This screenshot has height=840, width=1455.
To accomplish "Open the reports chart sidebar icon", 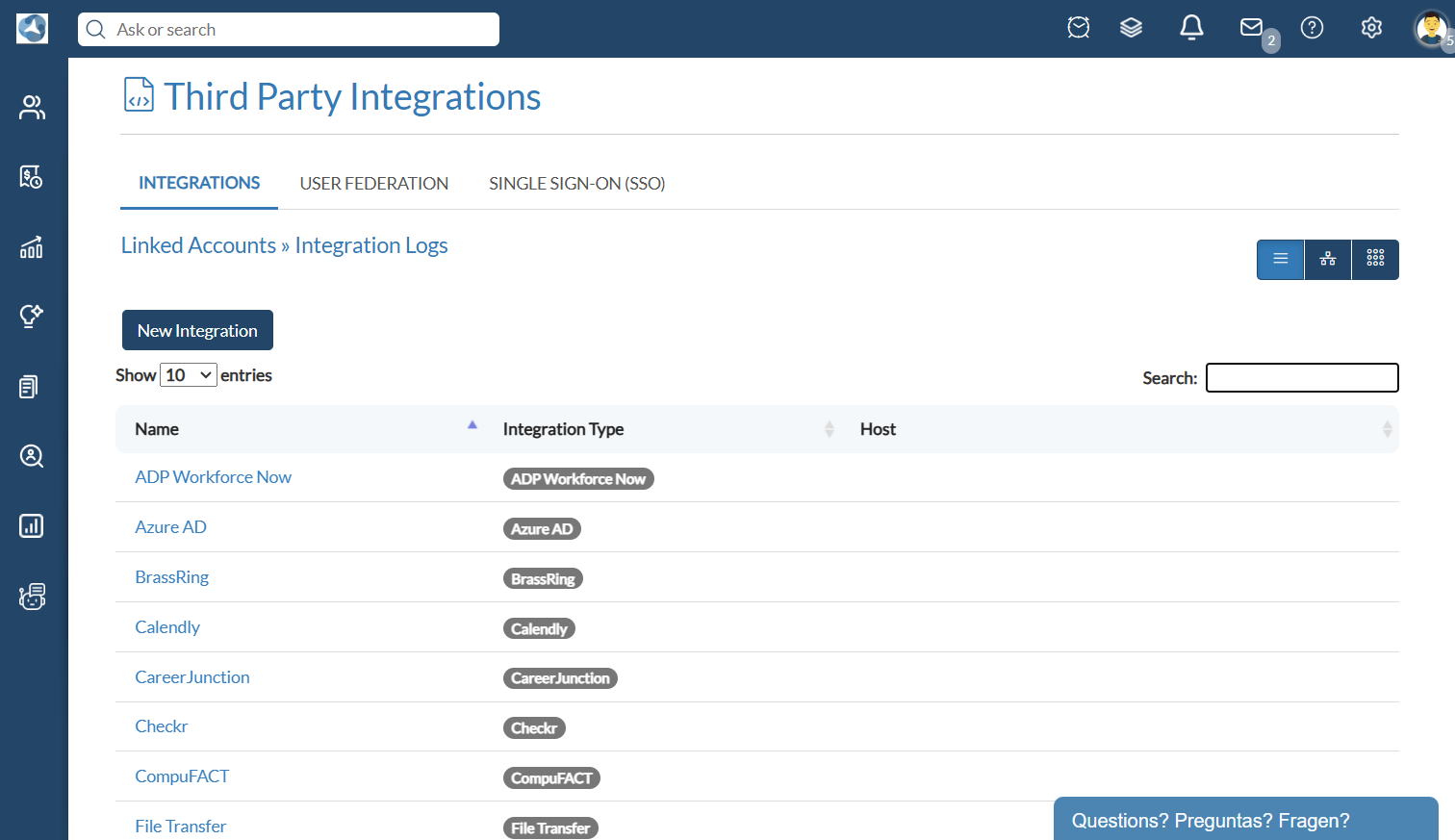I will (x=32, y=526).
